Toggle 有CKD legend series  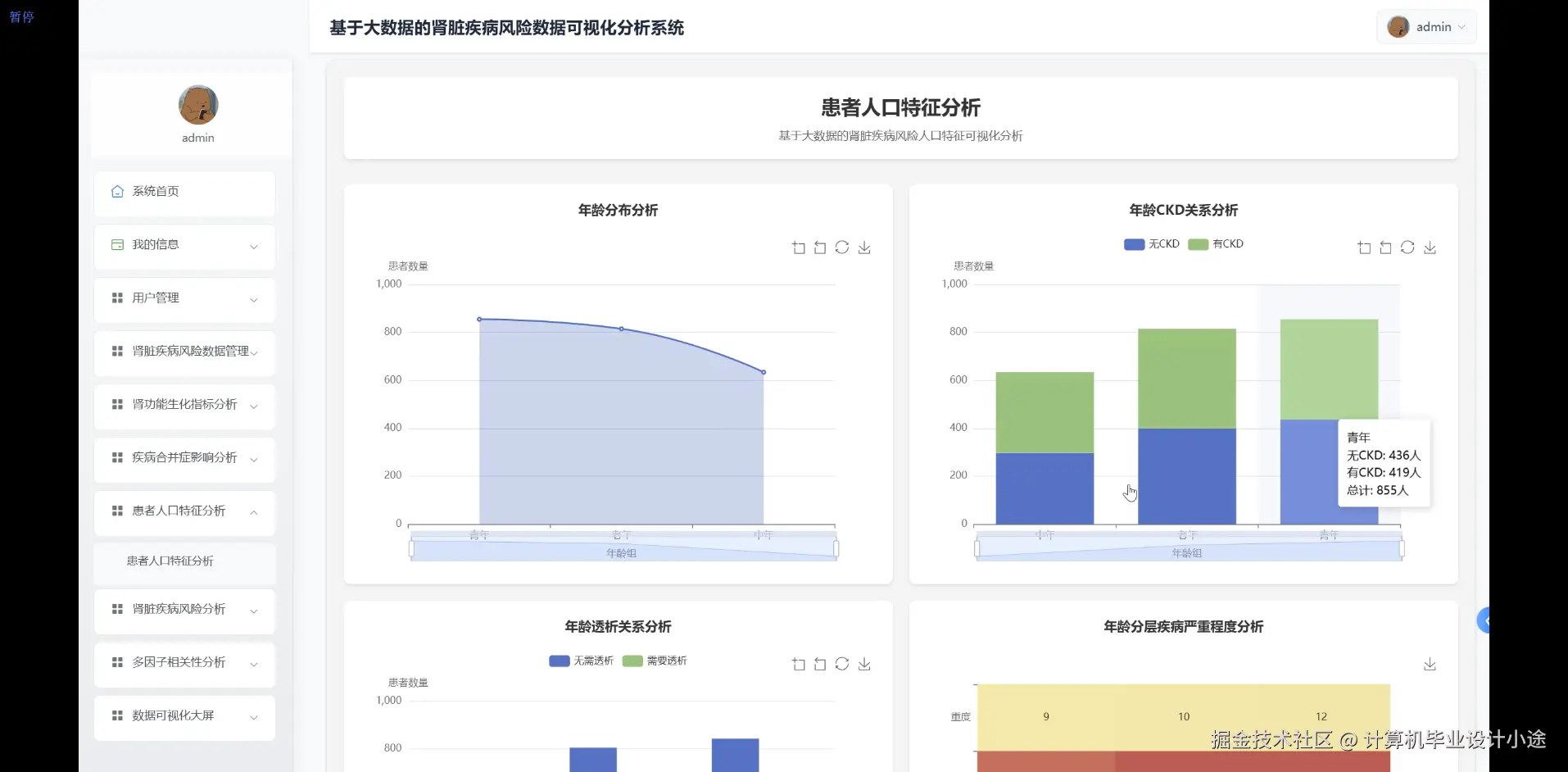(1216, 244)
